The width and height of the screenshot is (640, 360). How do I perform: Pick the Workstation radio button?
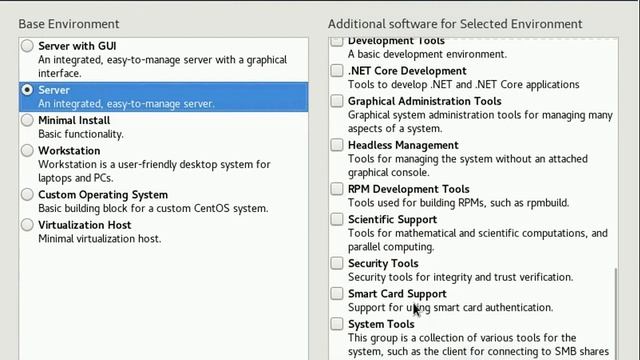(x=27, y=151)
